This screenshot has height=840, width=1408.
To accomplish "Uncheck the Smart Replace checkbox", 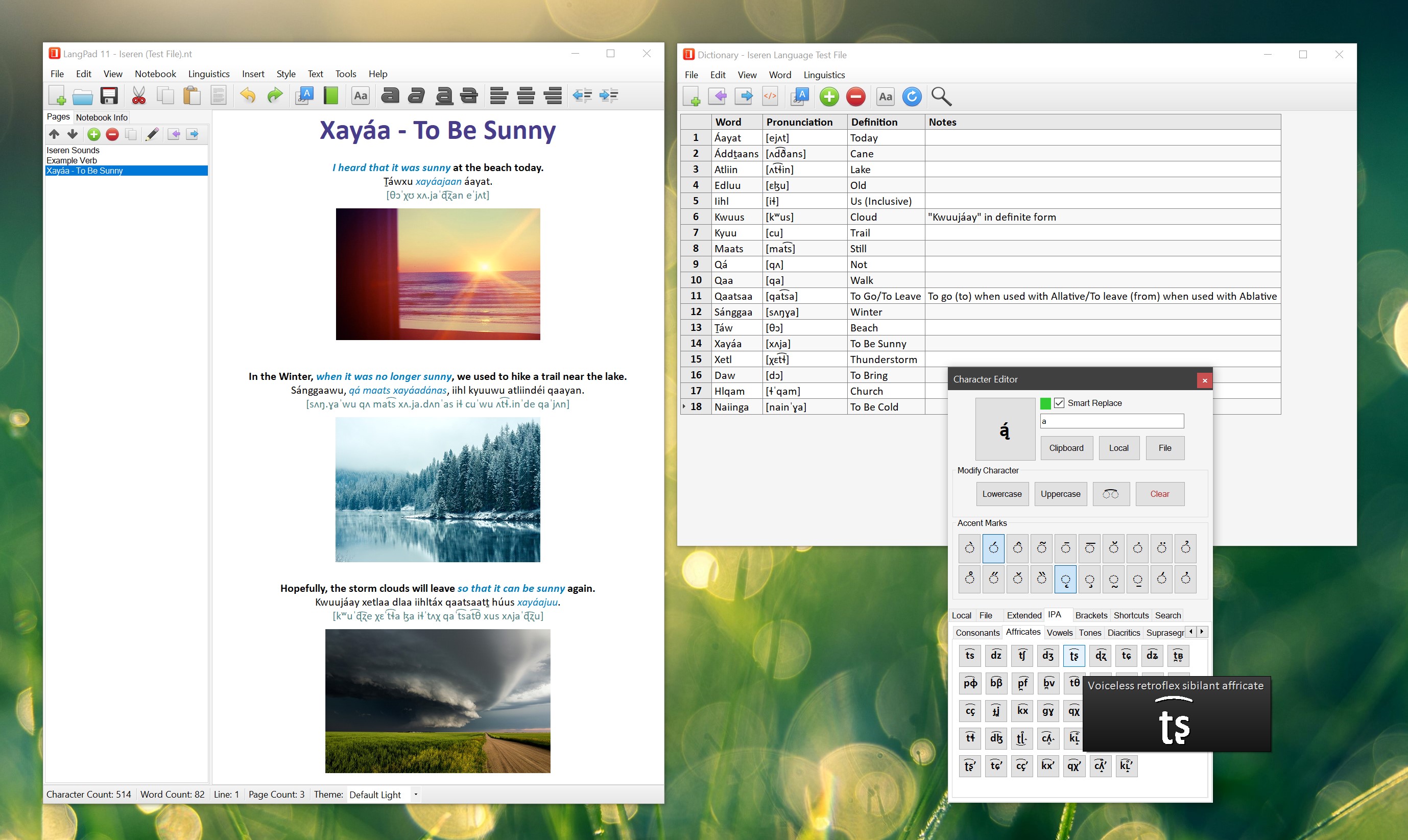I will tap(1059, 403).
